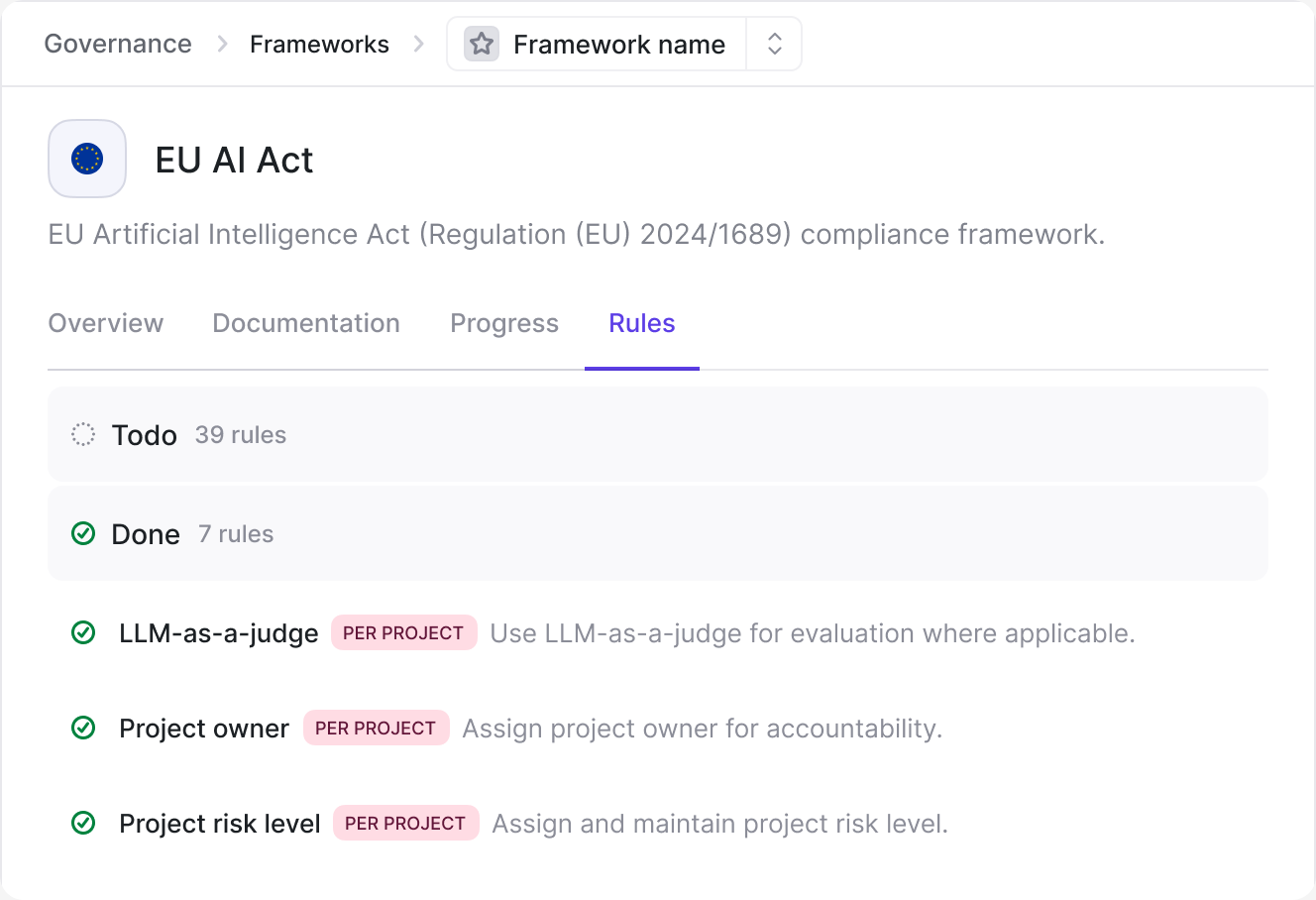Open the framework switcher up-down chevrons
The image size is (1316, 900).
click(x=775, y=44)
